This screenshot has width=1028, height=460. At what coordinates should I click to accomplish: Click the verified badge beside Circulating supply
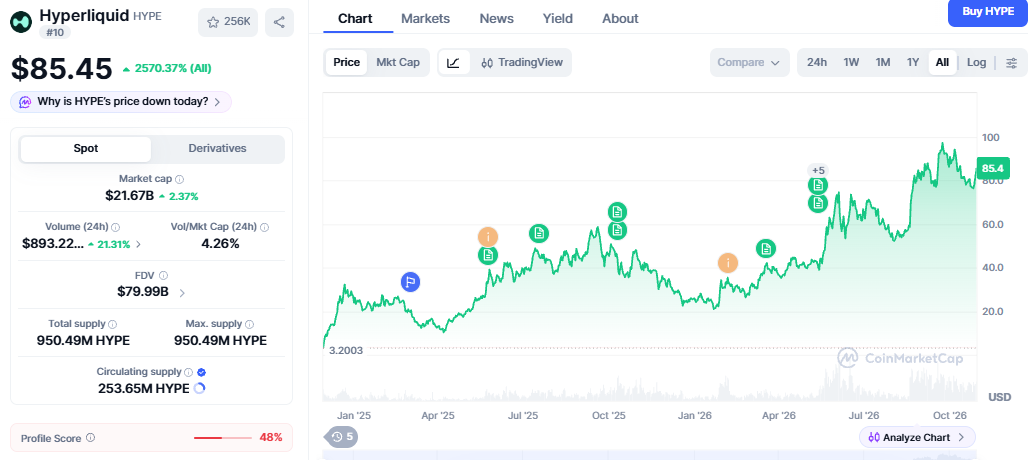[202, 372]
